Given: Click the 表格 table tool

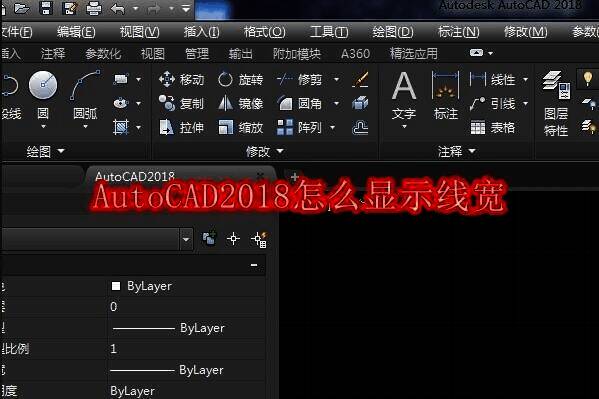Looking at the screenshot, I should click(x=493, y=127).
